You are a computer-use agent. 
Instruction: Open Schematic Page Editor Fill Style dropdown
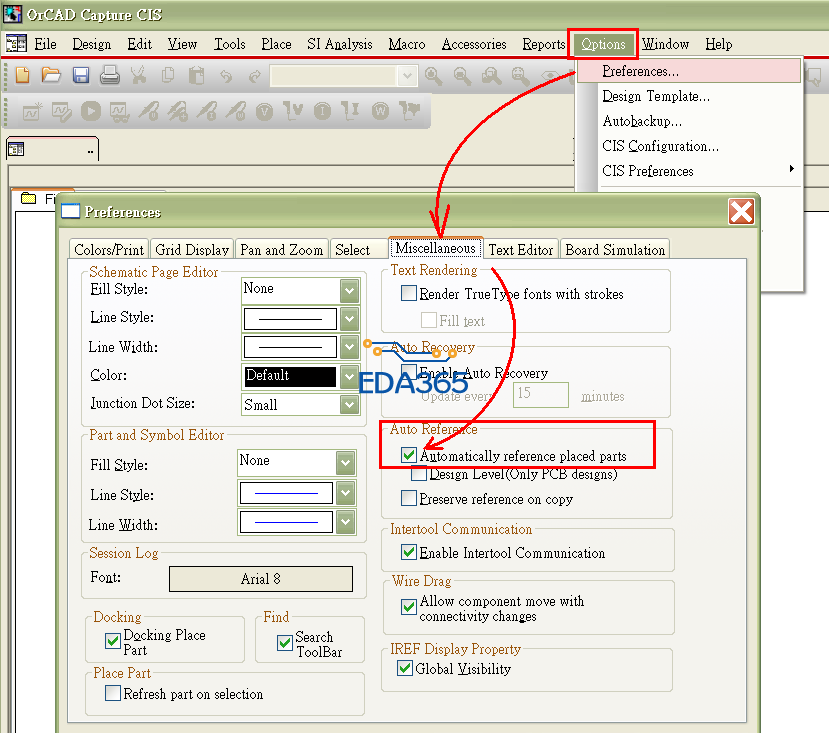pyautogui.click(x=349, y=290)
